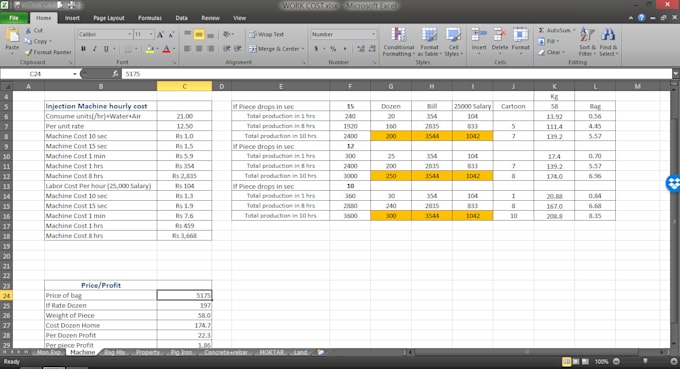
Task: Open Format as Table gallery
Action: click(429, 42)
